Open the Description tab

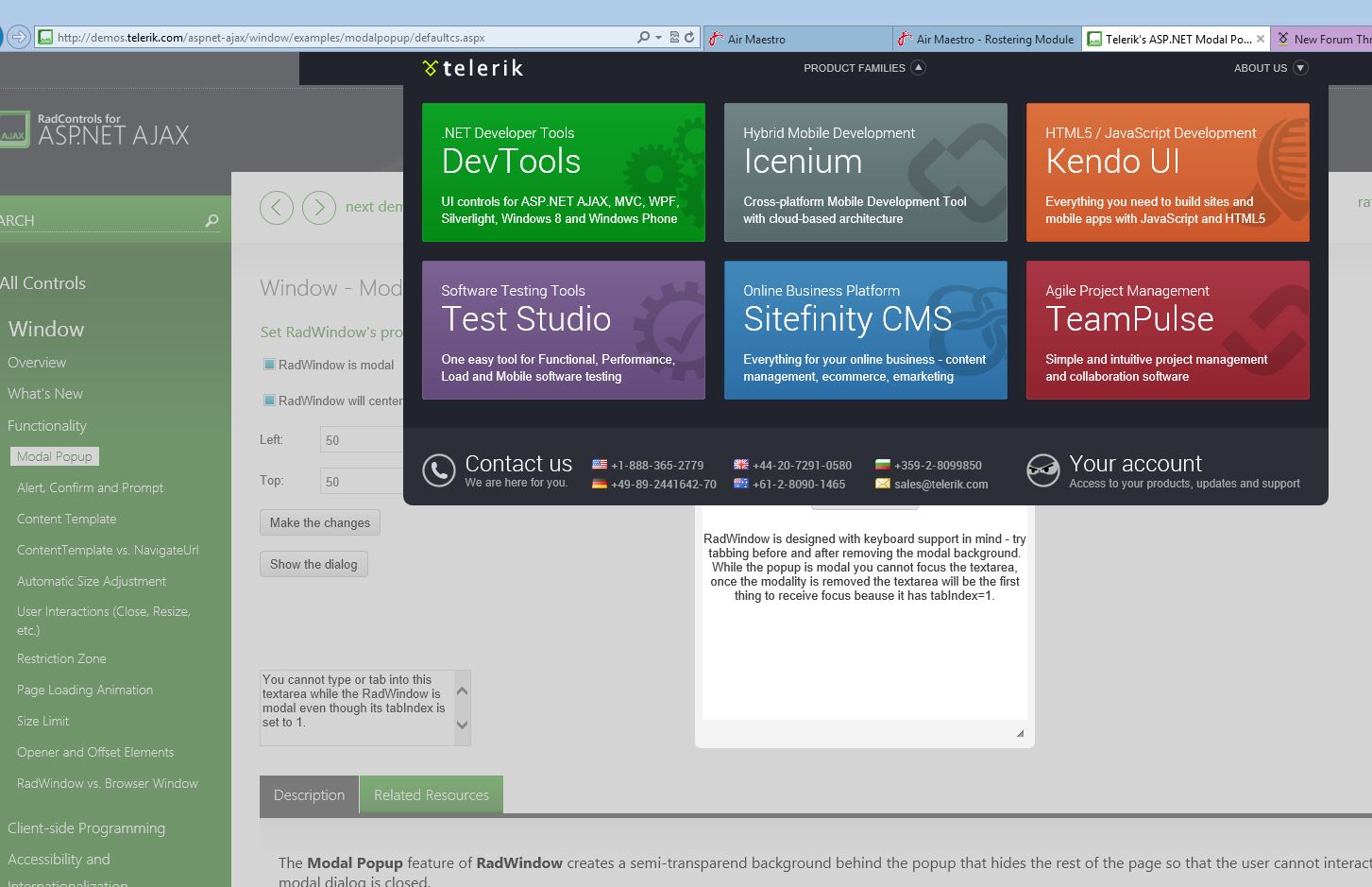click(309, 795)
